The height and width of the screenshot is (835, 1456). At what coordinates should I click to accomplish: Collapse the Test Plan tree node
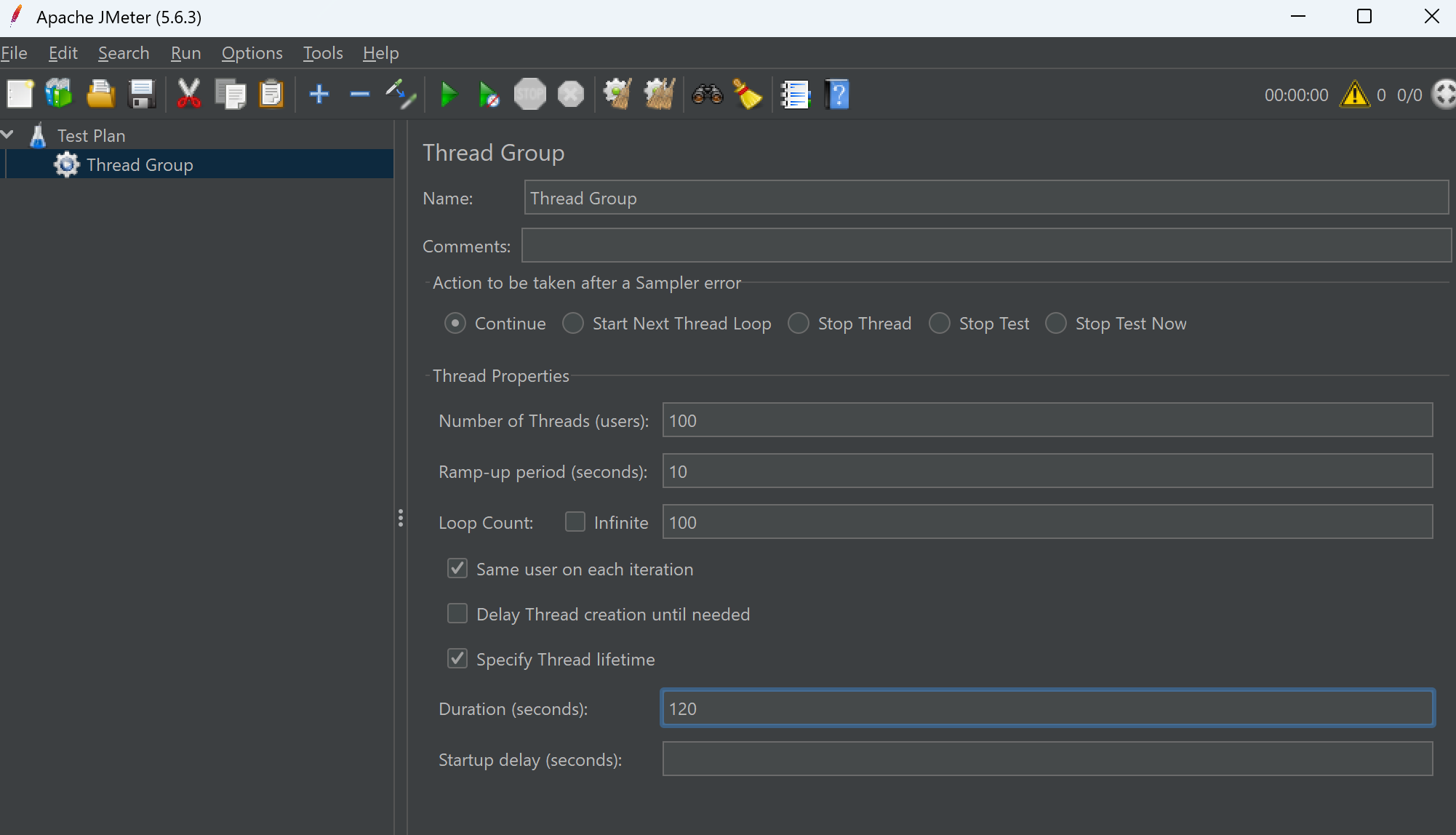coord(8,135)
